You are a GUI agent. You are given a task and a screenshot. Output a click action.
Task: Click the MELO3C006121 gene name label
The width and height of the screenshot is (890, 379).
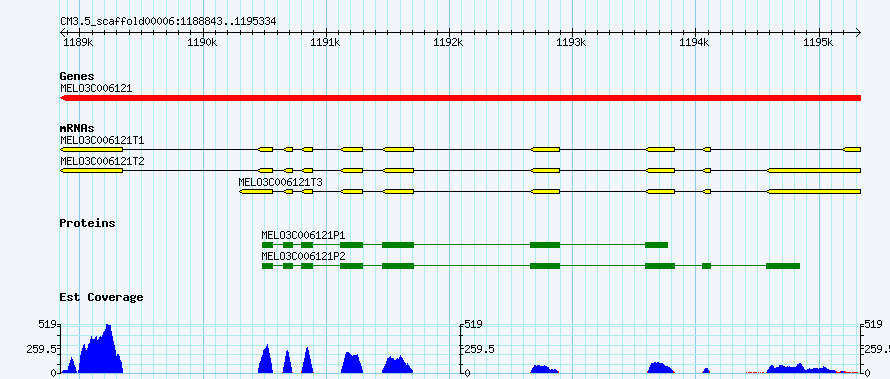(96, 88)
